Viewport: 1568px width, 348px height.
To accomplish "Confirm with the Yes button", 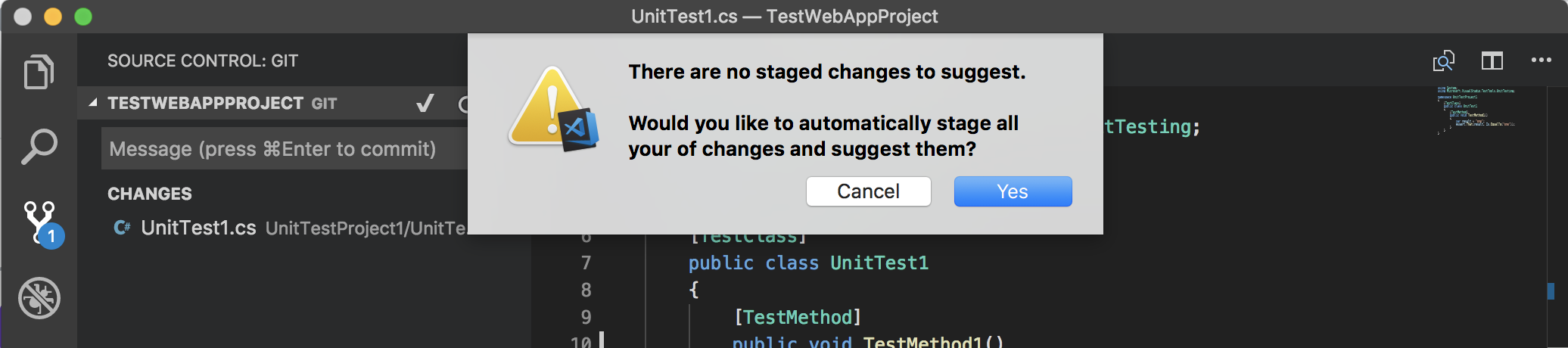I will click(x=1013, y=191).
